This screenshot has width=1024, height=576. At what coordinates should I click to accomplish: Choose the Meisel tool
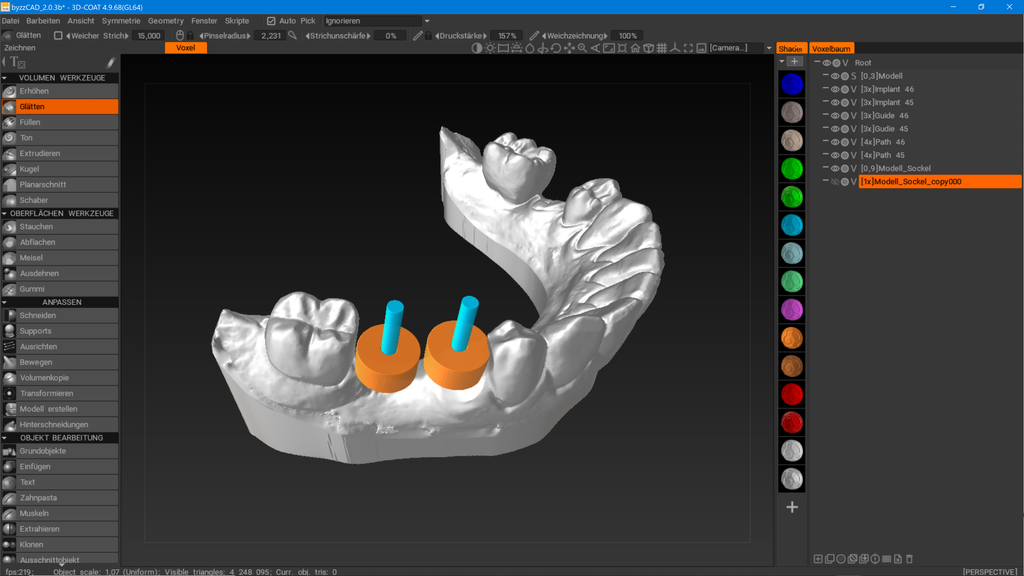[60, 258]
